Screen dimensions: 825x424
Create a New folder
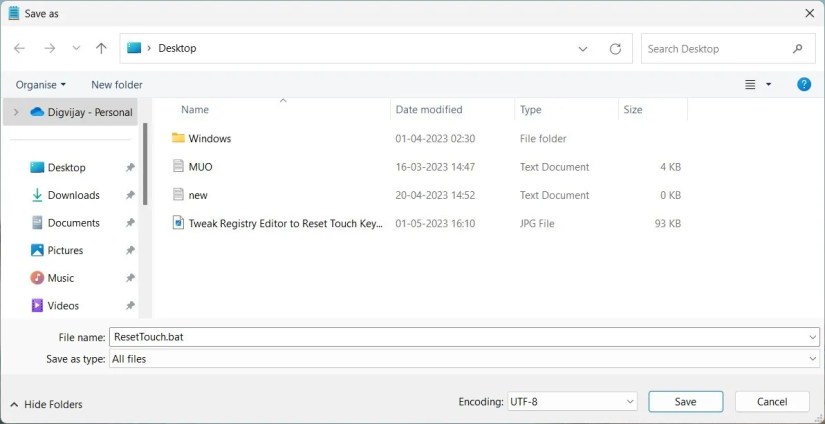(x=117, y=85)
